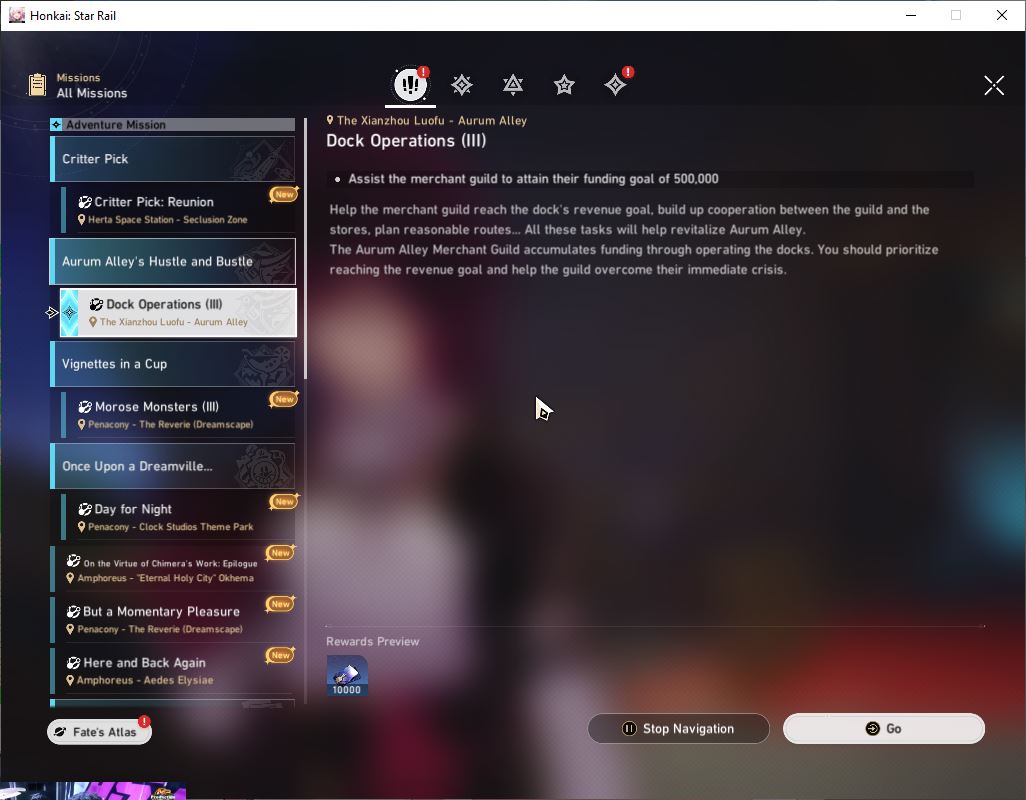Open But a Momentary Pleasure mission
The height and width of the screenshot is (800, 1026).
pyautogui.click(x=173, y=619)
